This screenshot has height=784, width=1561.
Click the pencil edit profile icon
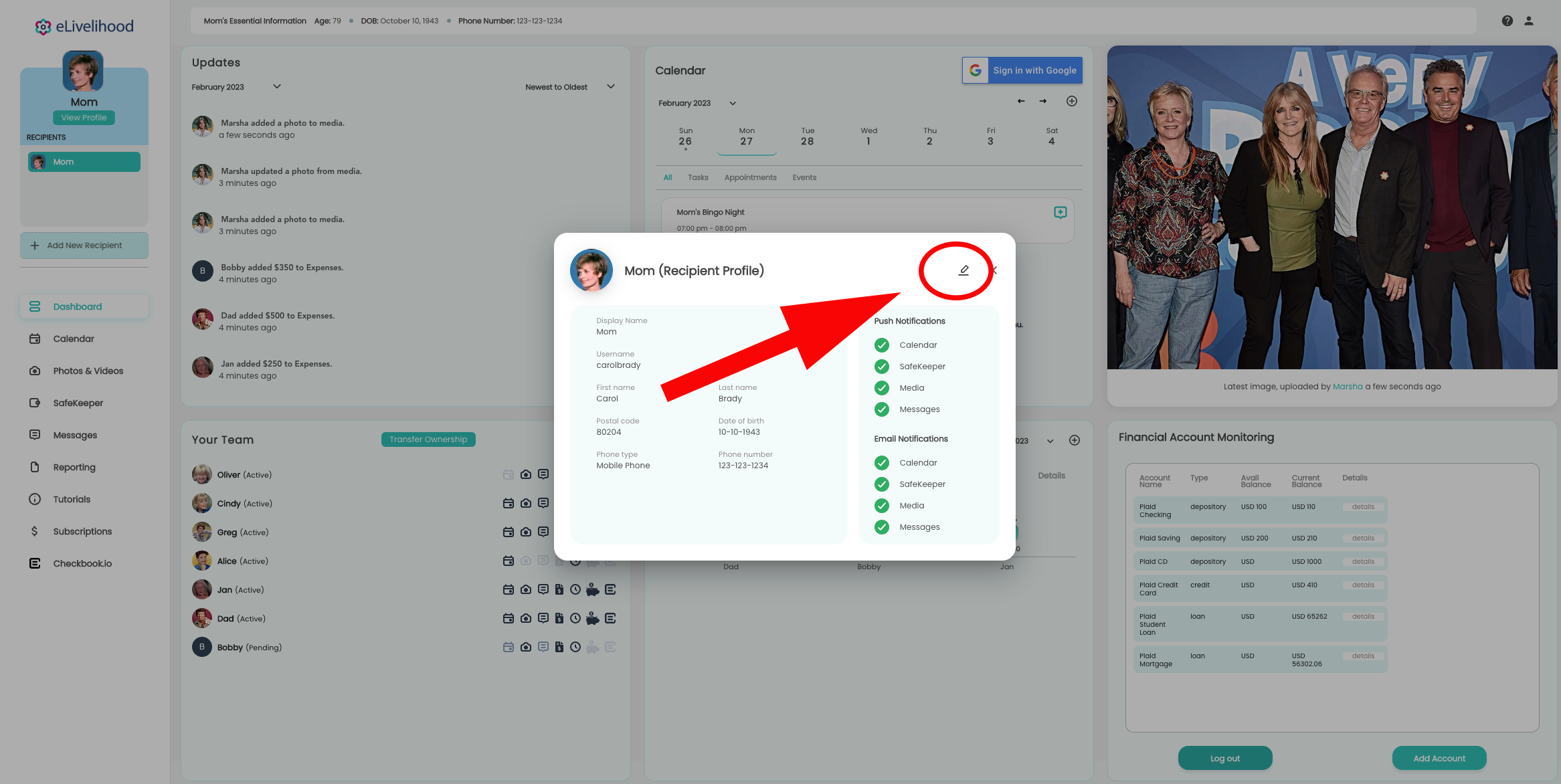tap(963, 270)
